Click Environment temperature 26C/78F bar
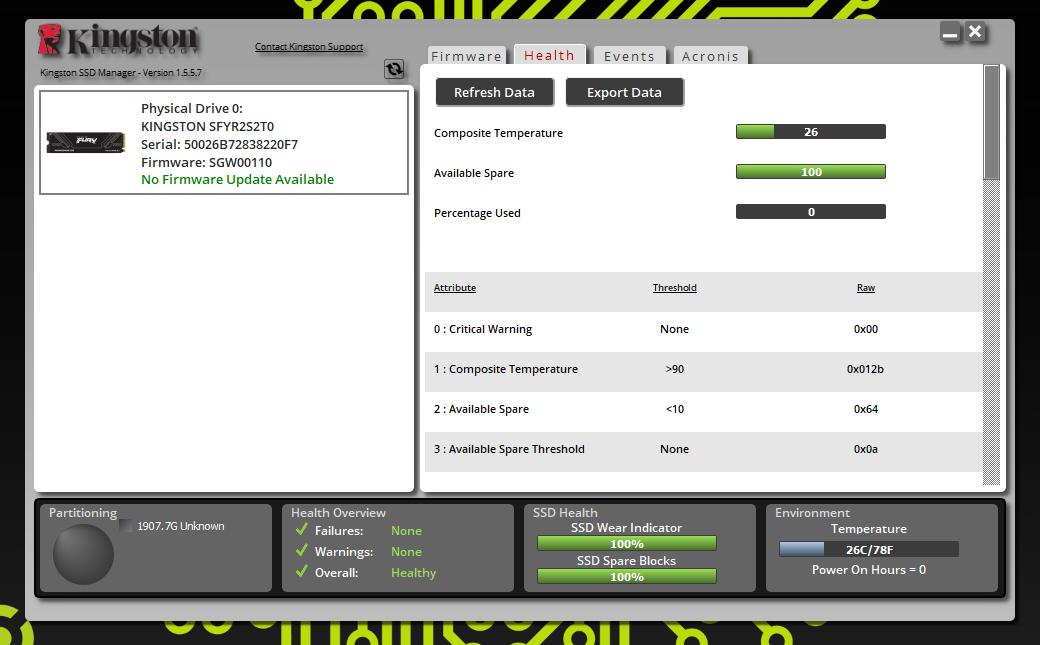The width and height of the screenshot is (1040, 645). click(869, 549)
